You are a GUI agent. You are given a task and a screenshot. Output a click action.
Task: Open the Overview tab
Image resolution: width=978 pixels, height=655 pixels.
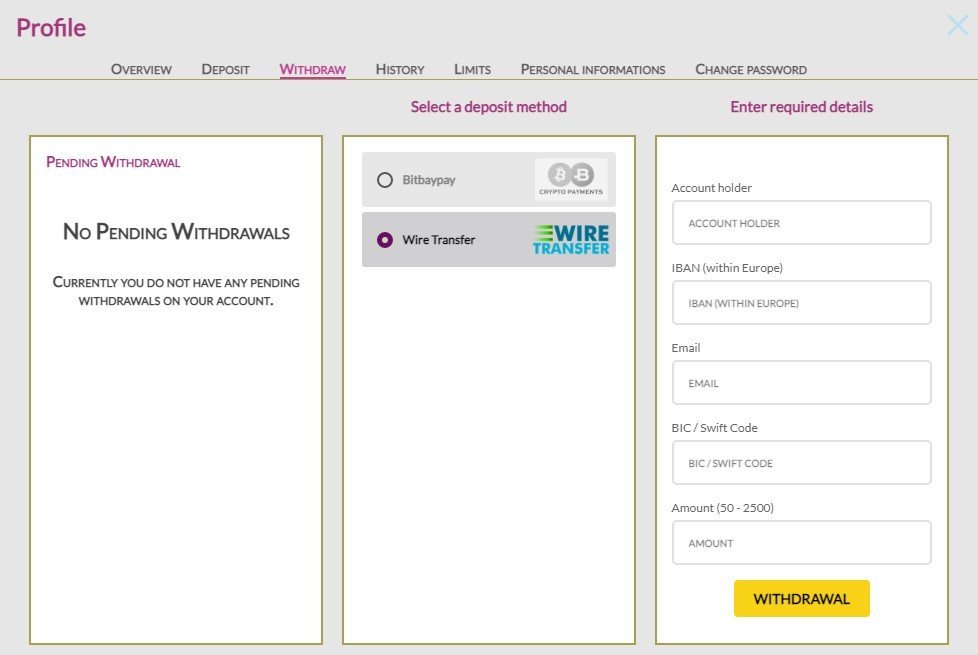point(141,69)
